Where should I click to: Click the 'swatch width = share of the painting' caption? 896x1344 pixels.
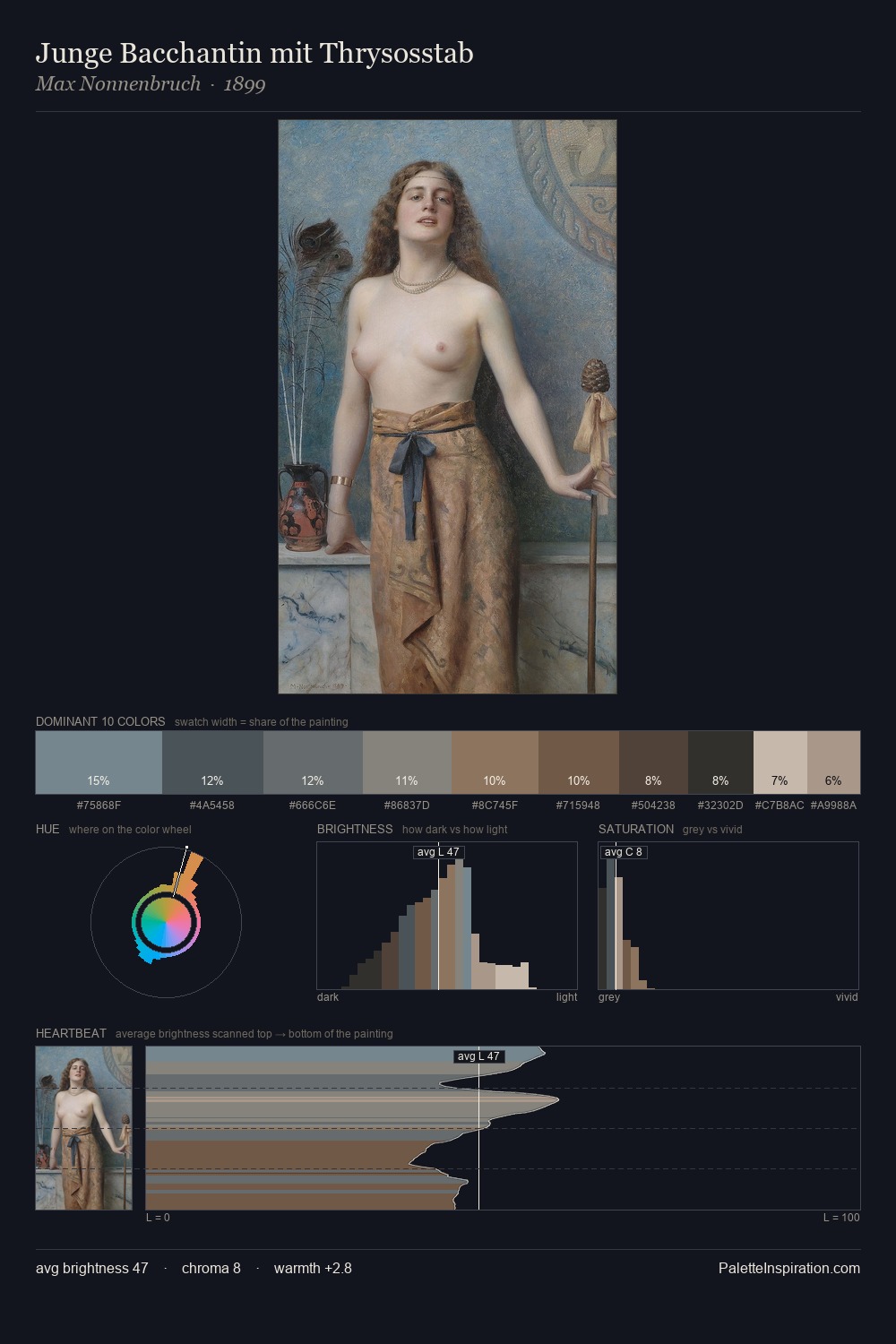[x=262, y=722]
